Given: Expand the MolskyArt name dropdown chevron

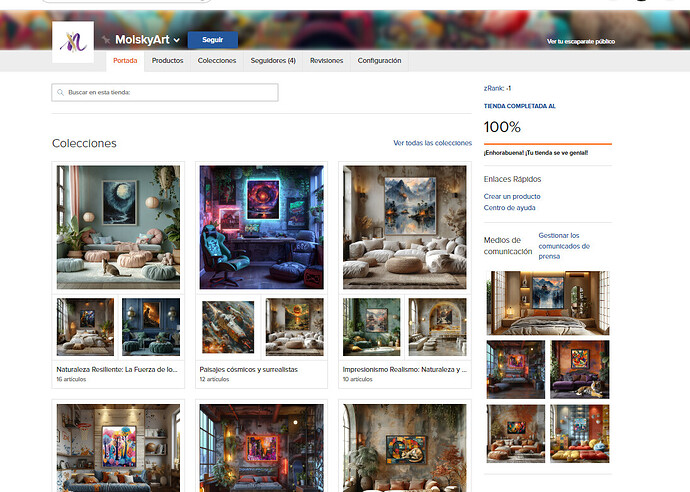Looking at the screenshot, I should click(176, 40).
